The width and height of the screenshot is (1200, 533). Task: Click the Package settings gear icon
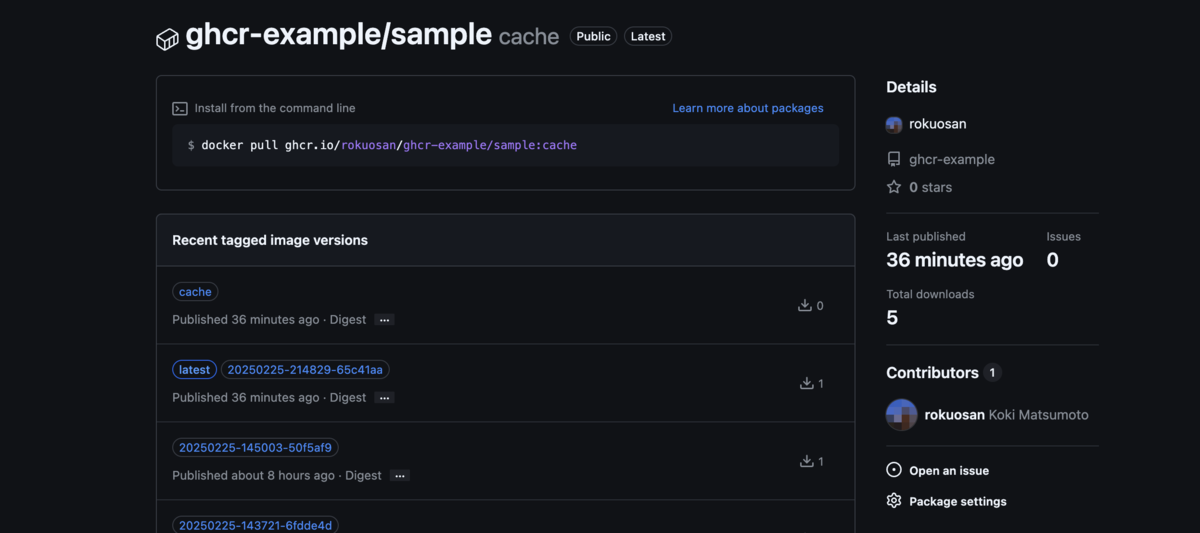894,501
